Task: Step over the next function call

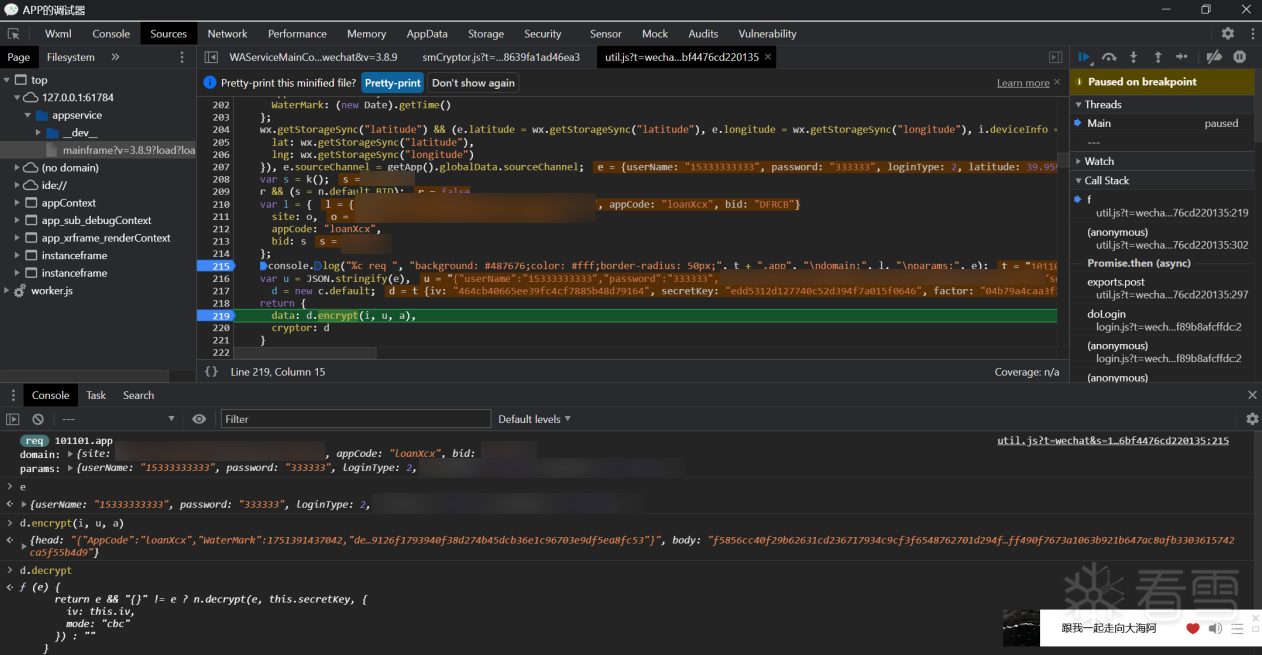Action: [x=1109, y=57]
